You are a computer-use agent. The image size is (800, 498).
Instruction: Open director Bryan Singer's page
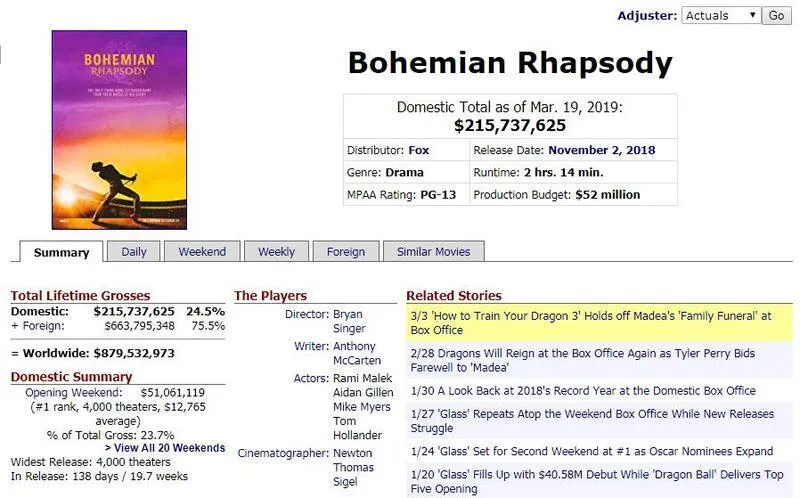click(349, 321)
